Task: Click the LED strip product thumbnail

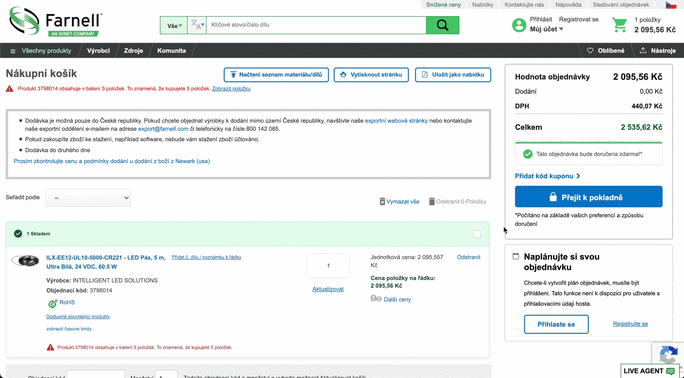Action: 25,261
